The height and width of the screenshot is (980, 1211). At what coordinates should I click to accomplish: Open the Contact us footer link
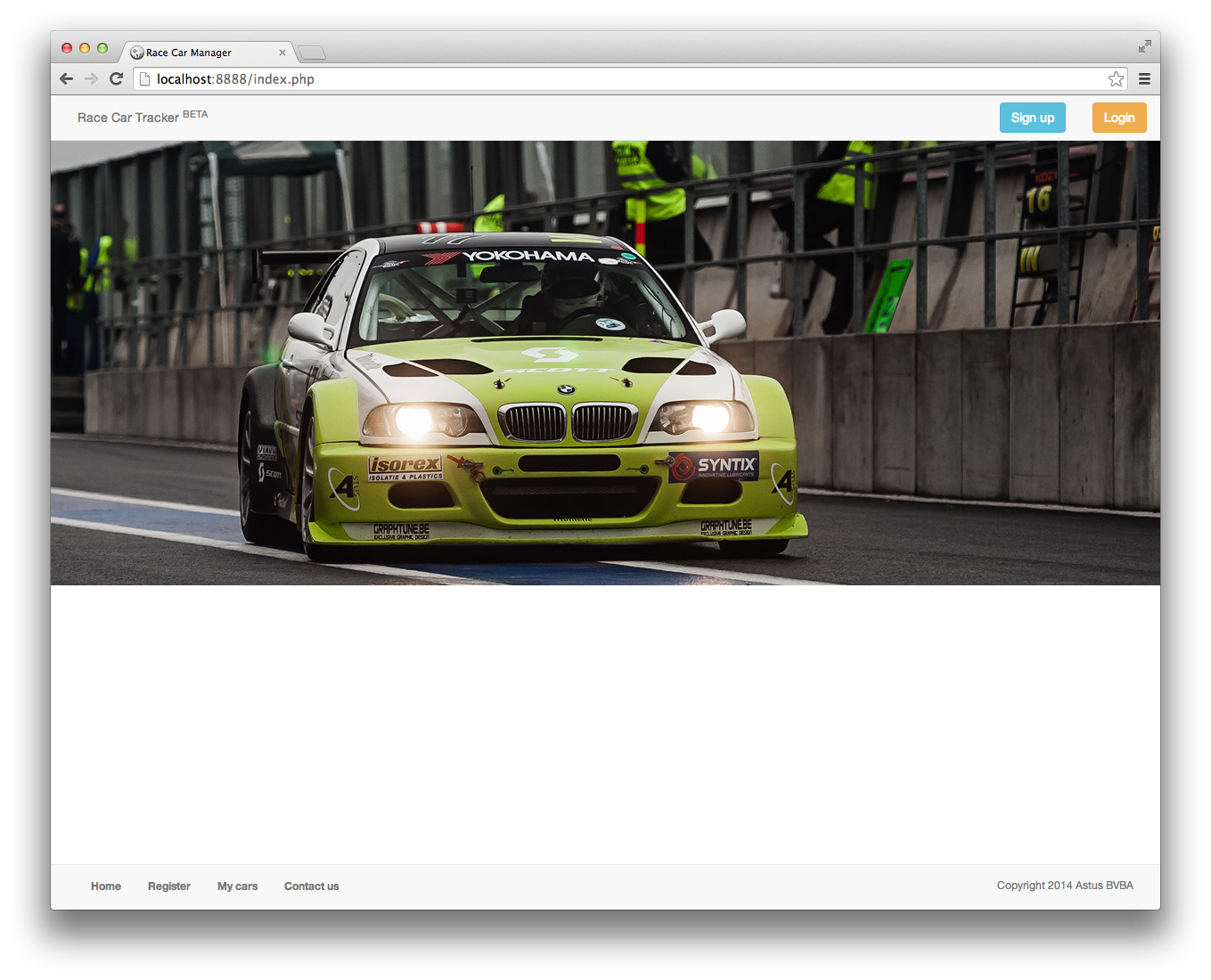pyautogui.click(x=311, y=886)
